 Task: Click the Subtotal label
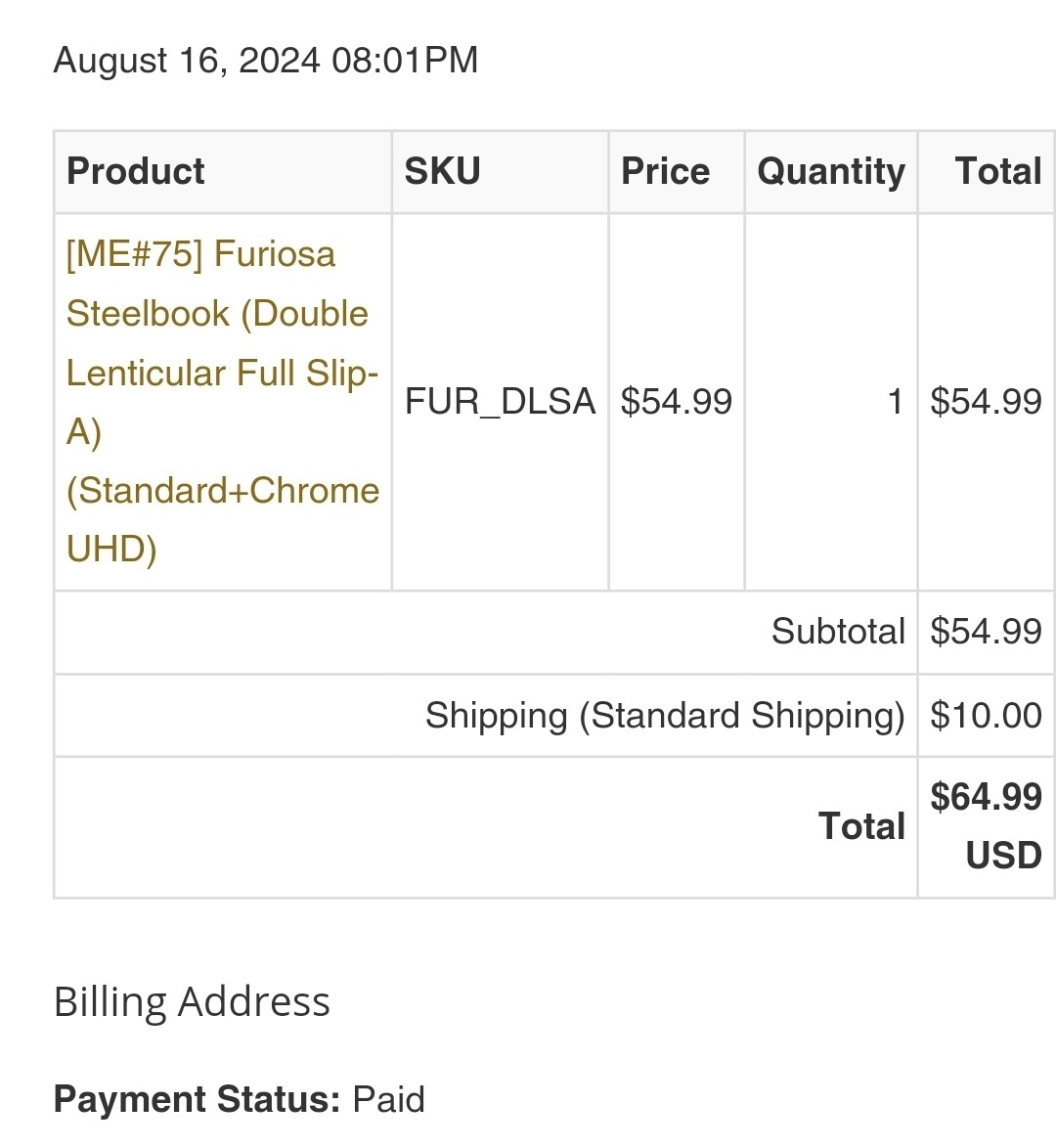tap(837, 632)
